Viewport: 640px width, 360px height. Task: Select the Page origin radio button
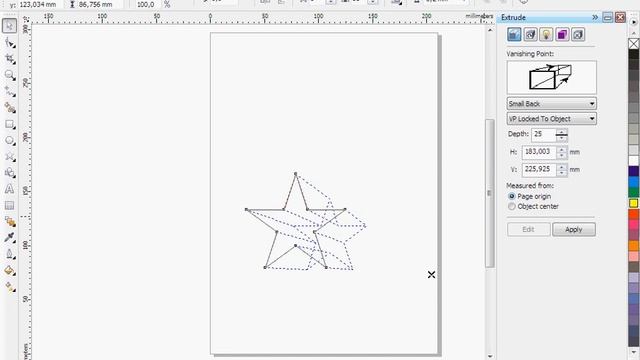point(511,196)
